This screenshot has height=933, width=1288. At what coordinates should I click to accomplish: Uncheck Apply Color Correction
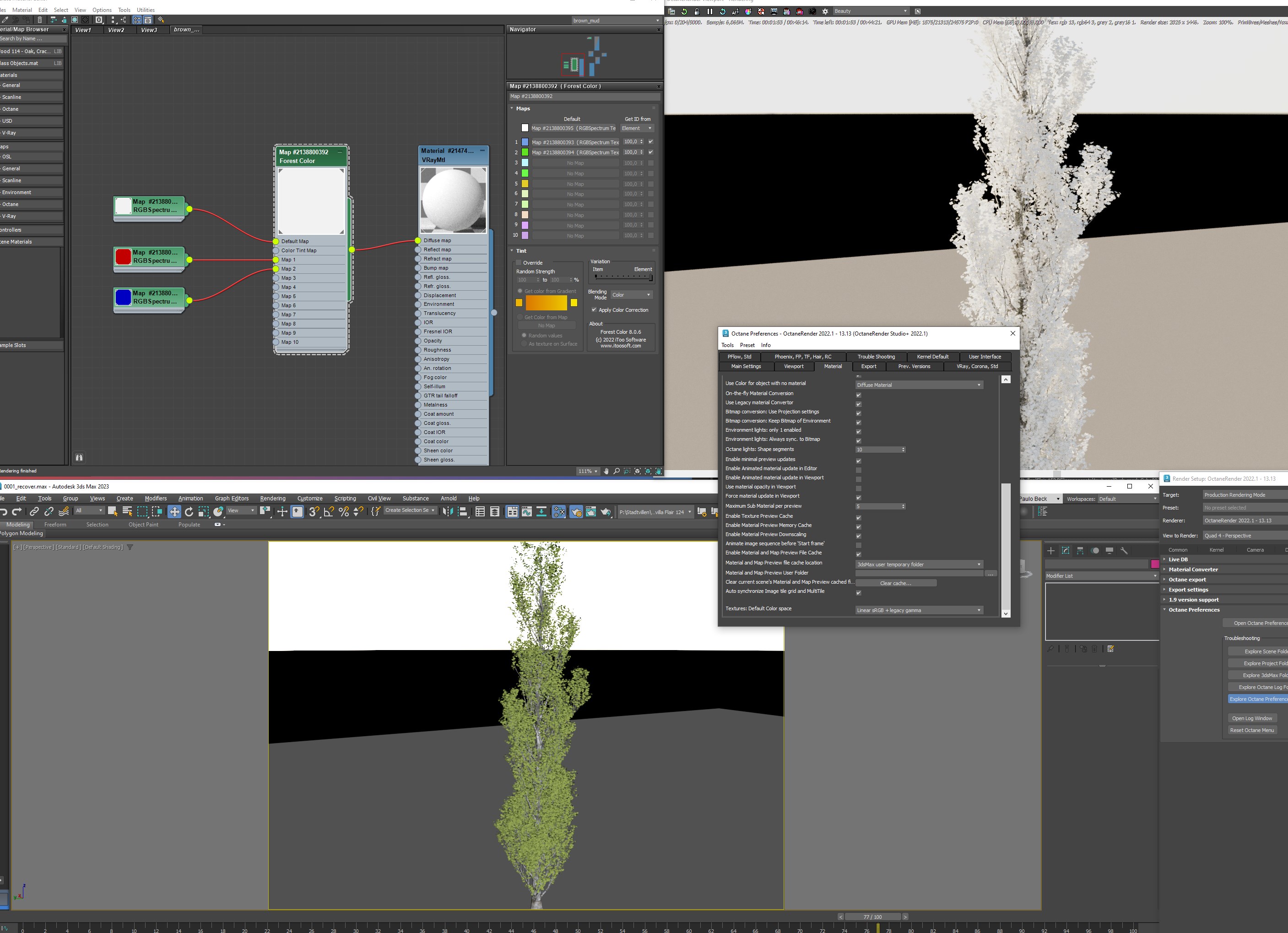click(x=594, y=310)
